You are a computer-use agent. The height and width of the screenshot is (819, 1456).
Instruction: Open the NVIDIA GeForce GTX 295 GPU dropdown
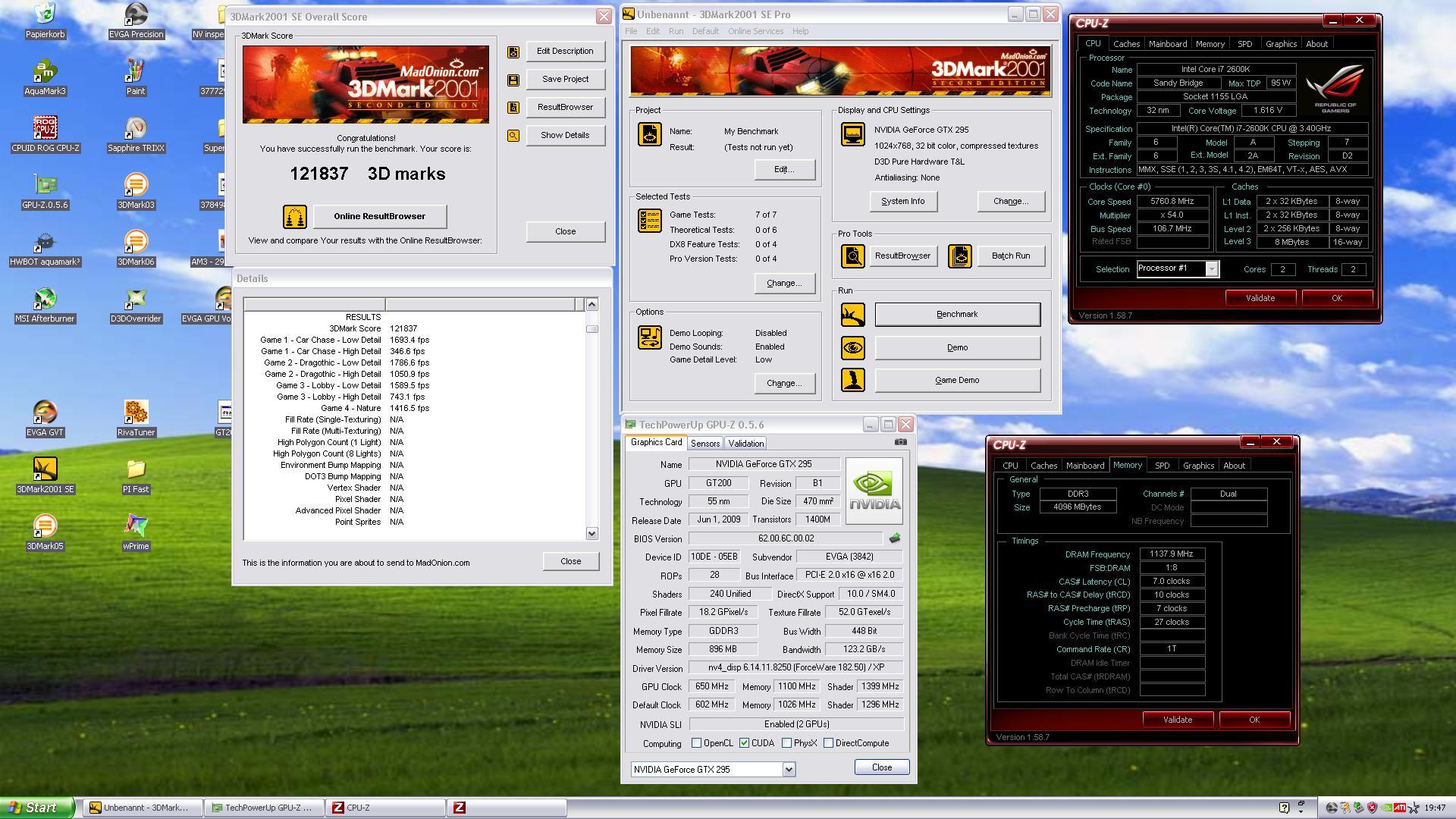789,769
